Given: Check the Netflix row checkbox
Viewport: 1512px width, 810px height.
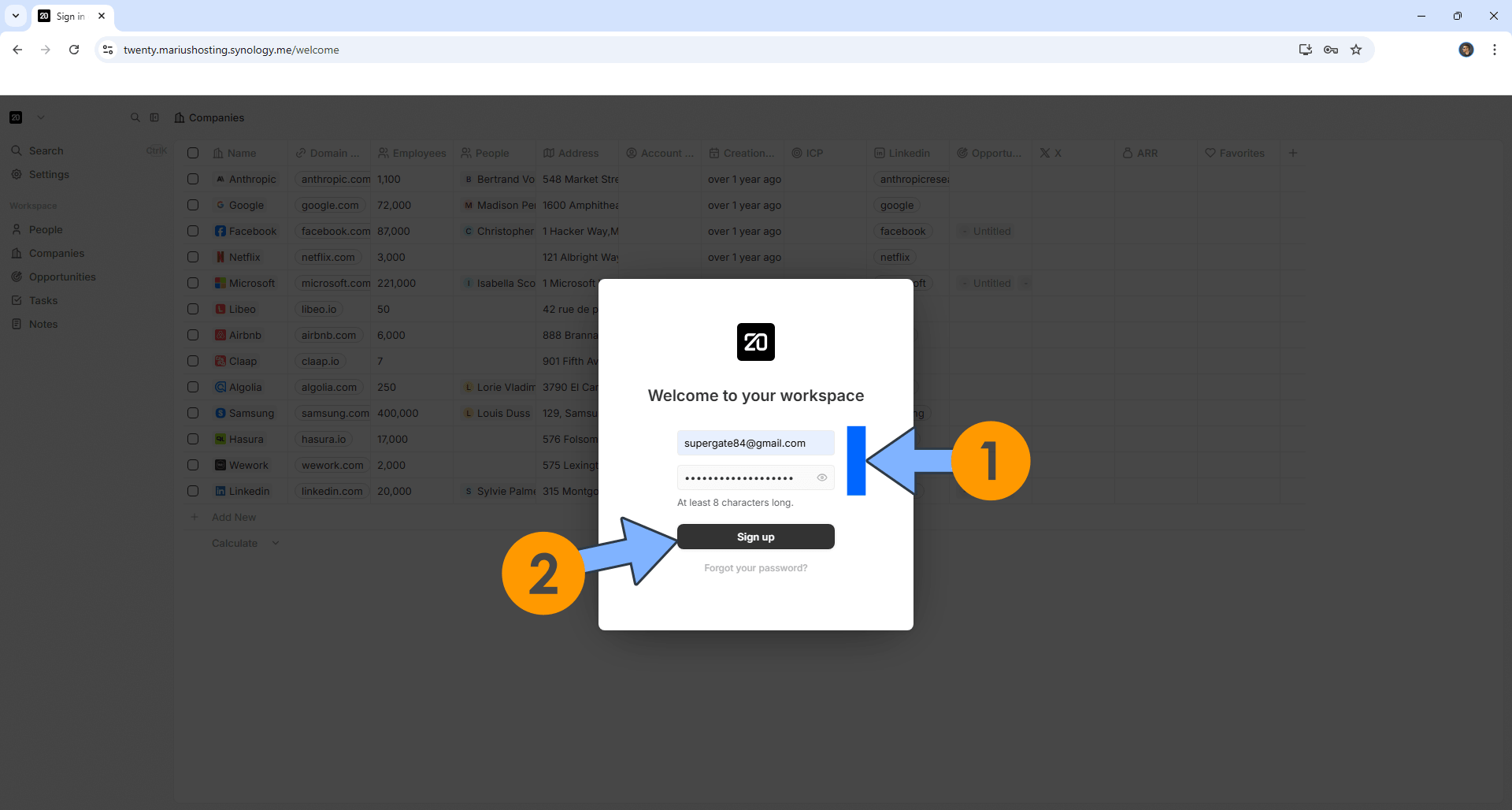Looking at the screenshot, I should (193, 257).
